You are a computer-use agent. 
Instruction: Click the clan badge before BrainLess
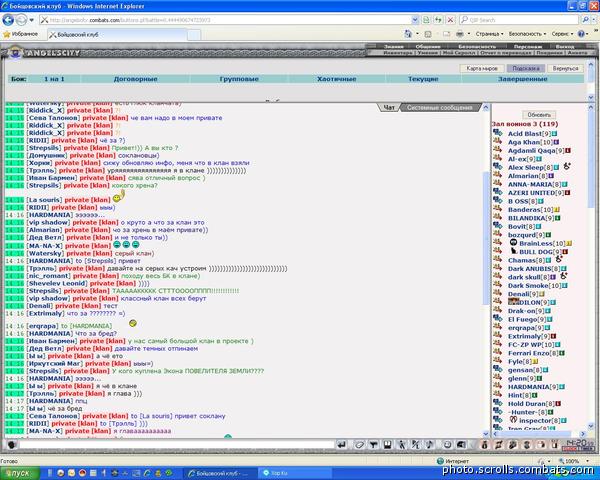coord(514,243)
